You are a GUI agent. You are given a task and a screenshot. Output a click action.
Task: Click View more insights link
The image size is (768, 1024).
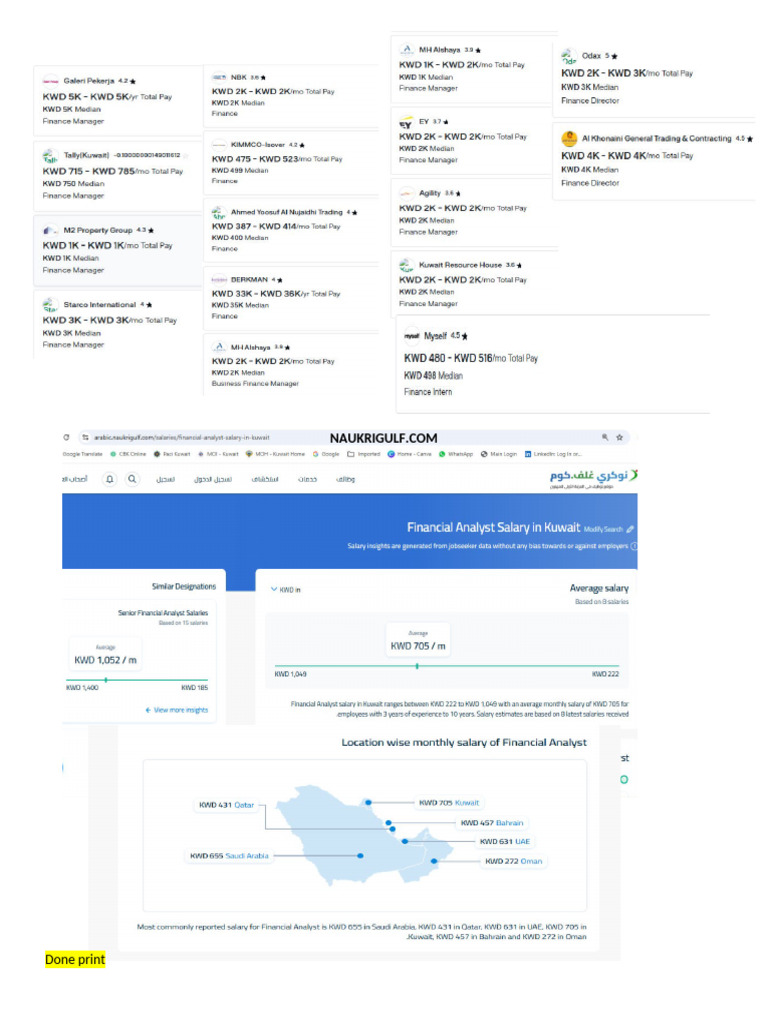177,710
